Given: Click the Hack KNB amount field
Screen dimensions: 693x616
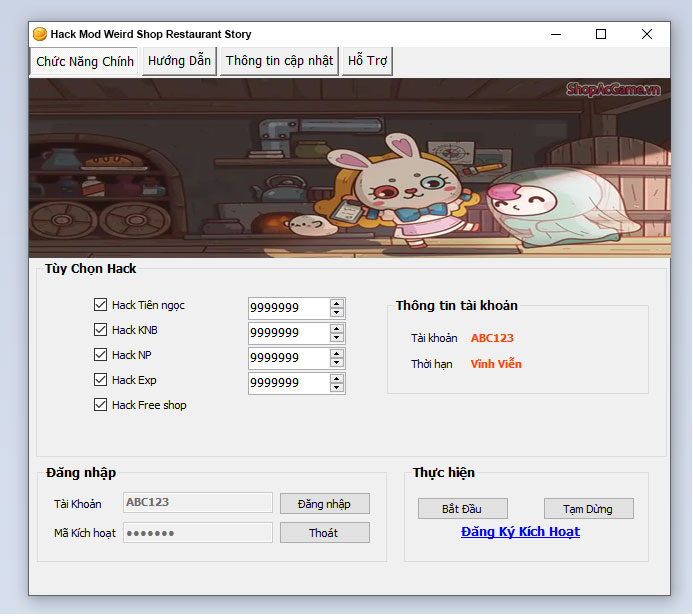Looking at the screenshot, I should [289, 333].
